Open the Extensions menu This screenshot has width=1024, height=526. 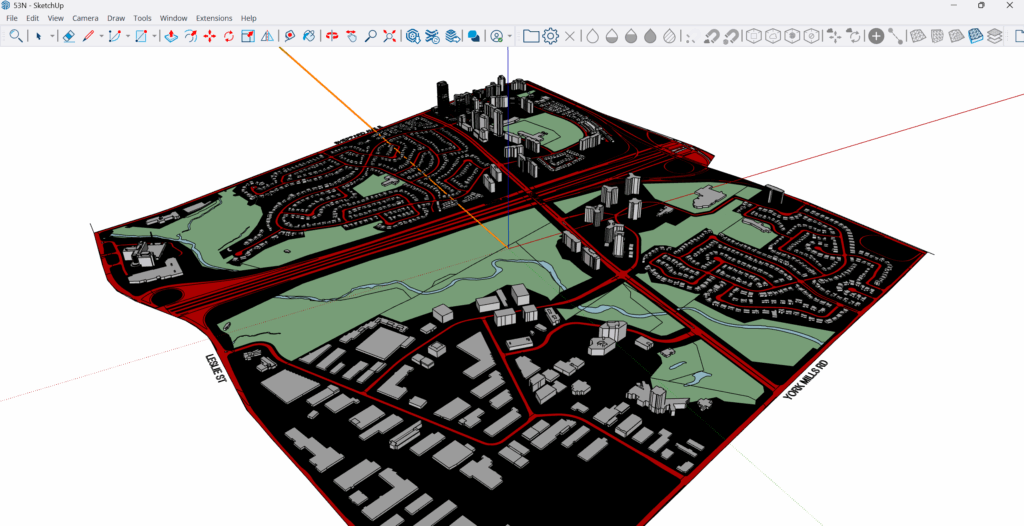click(213, 18)
